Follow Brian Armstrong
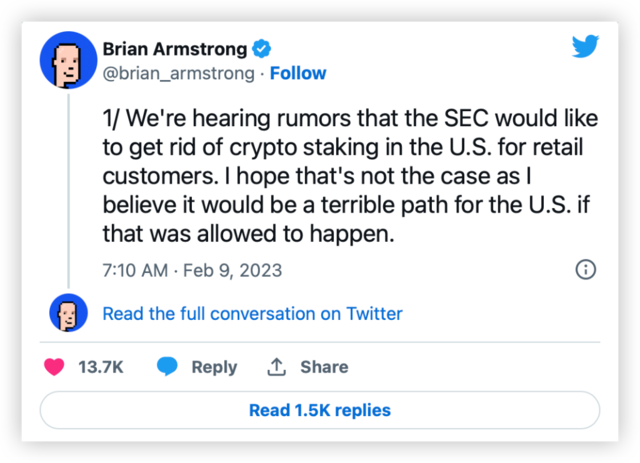 point(298,73)
